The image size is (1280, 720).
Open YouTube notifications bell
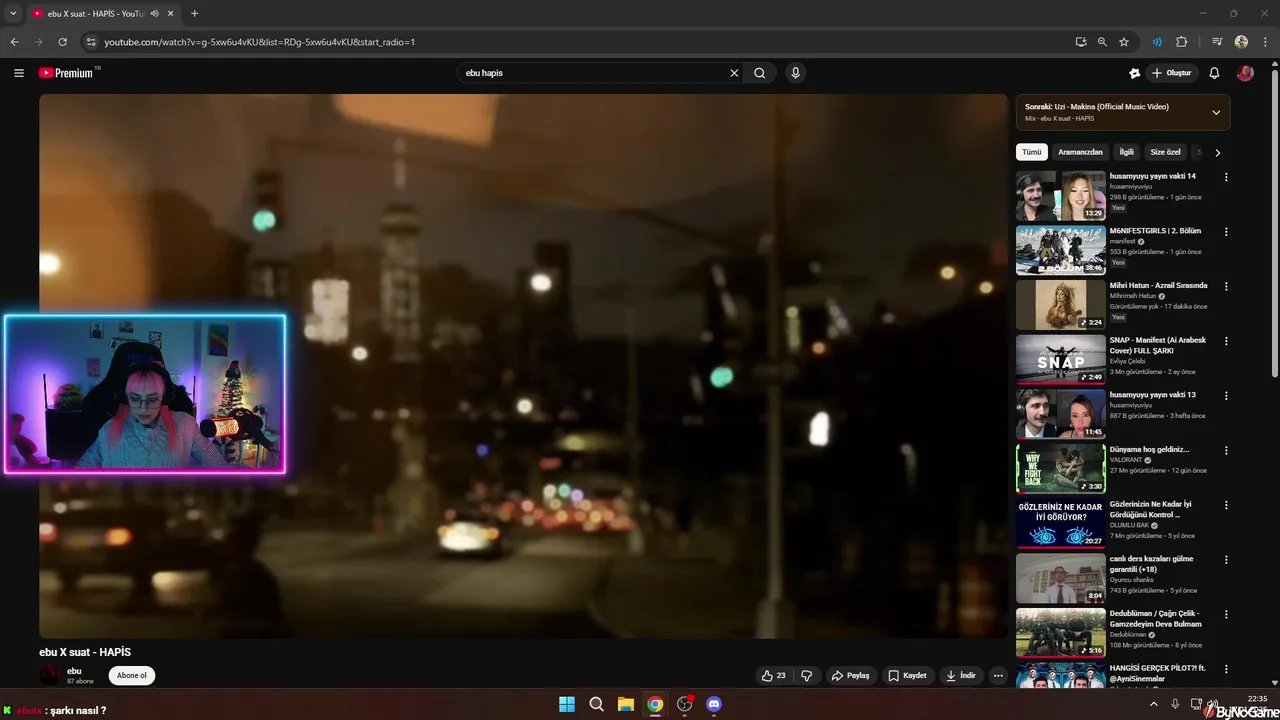click(1214, 73)
